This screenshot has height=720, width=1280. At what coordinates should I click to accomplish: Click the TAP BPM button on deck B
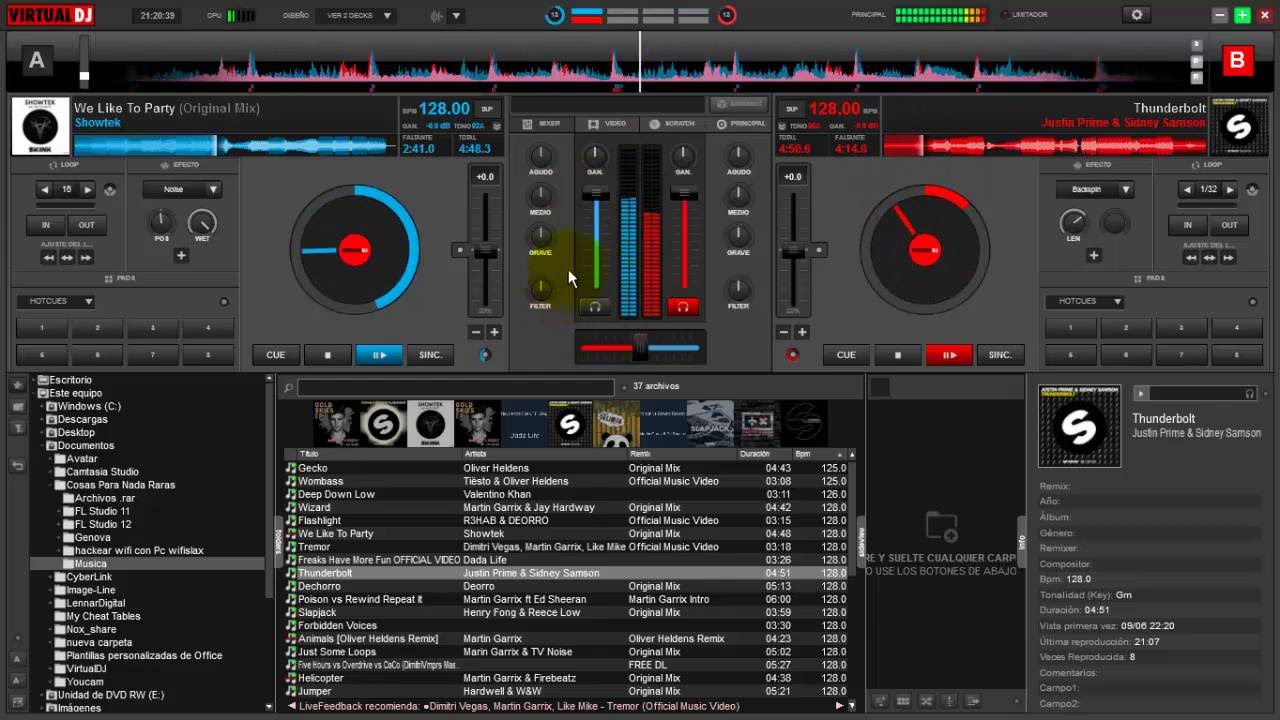(791, 108)
